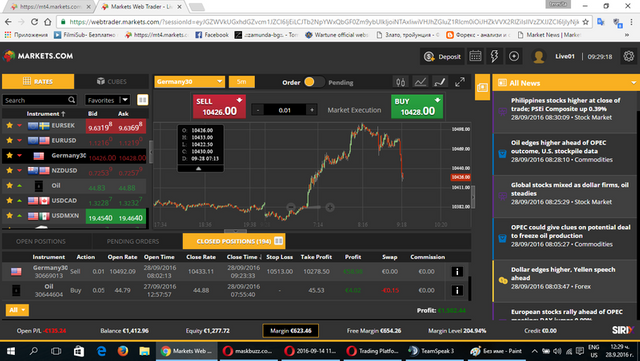Screen dimensions: 640x361
Task: Open the Open Positions tab
Action: pyautogui.click(x=41, y=241)
